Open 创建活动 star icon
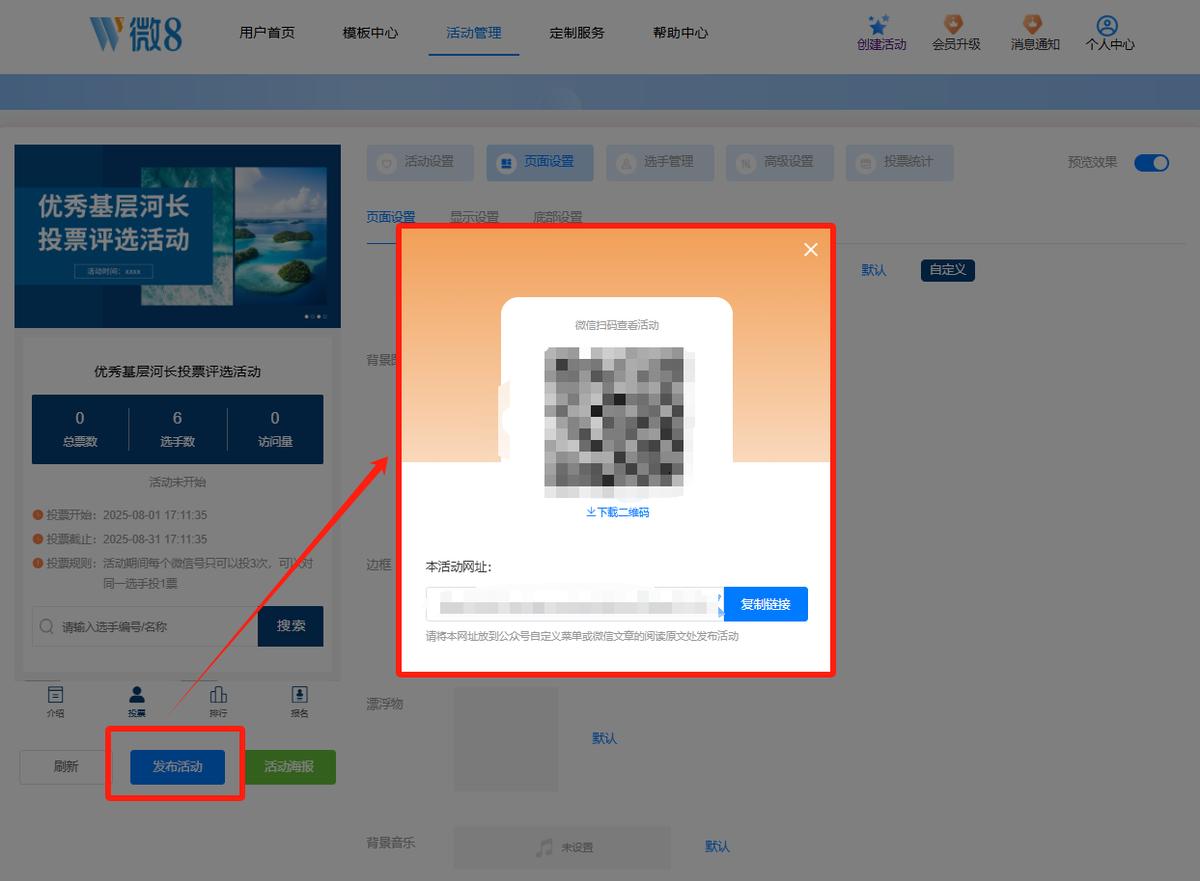1200x881 pixels. click(880, 24)
